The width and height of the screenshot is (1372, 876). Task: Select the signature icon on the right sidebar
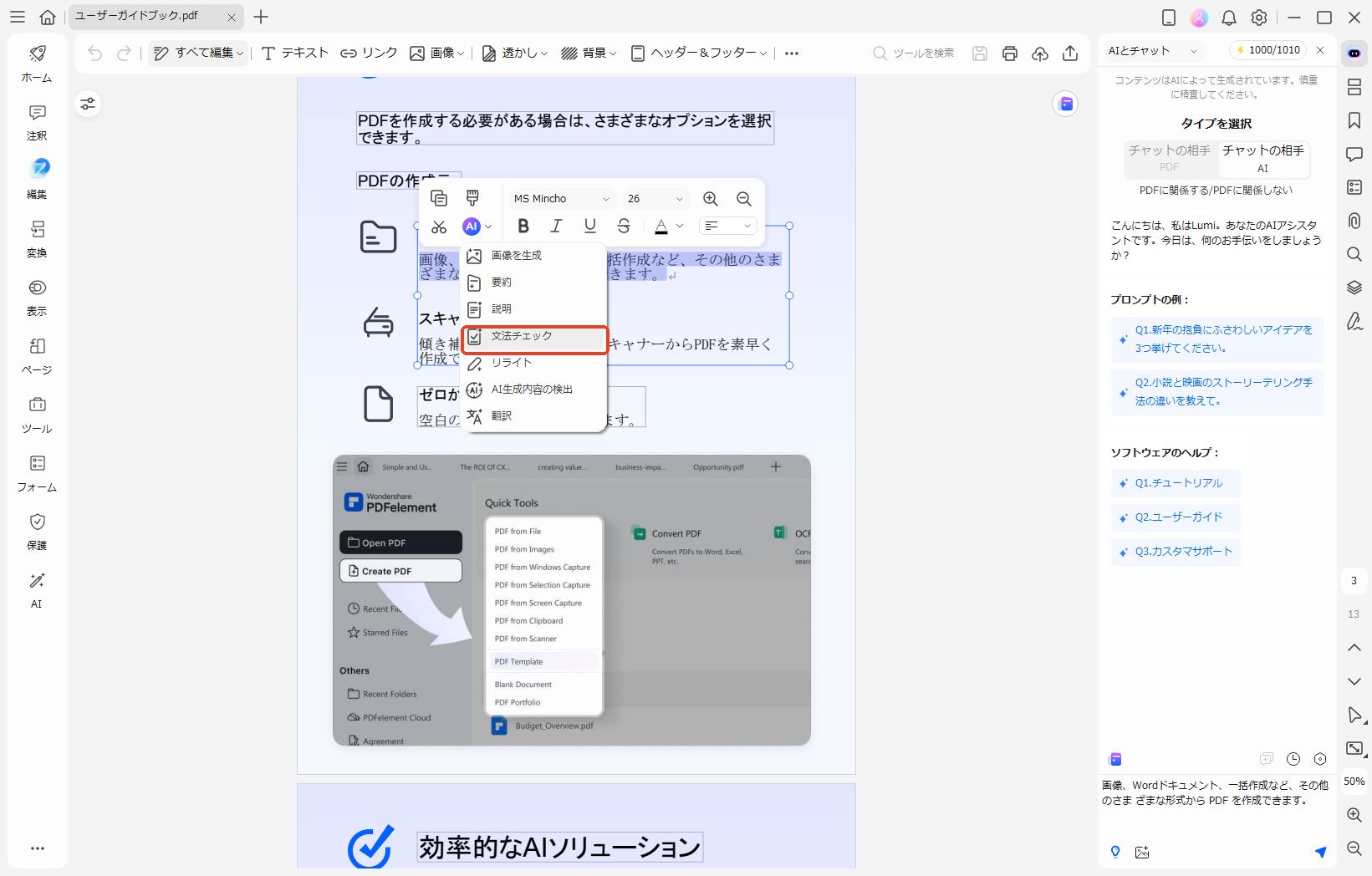[1354, 321]
